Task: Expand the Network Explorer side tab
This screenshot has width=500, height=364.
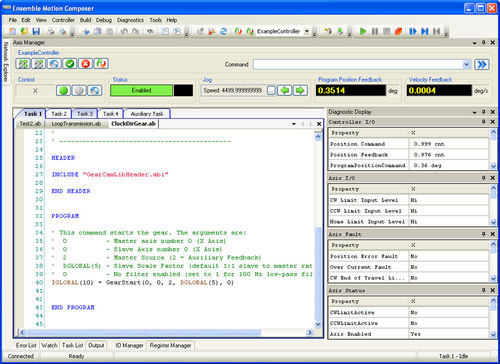Action: pos(5,62)
